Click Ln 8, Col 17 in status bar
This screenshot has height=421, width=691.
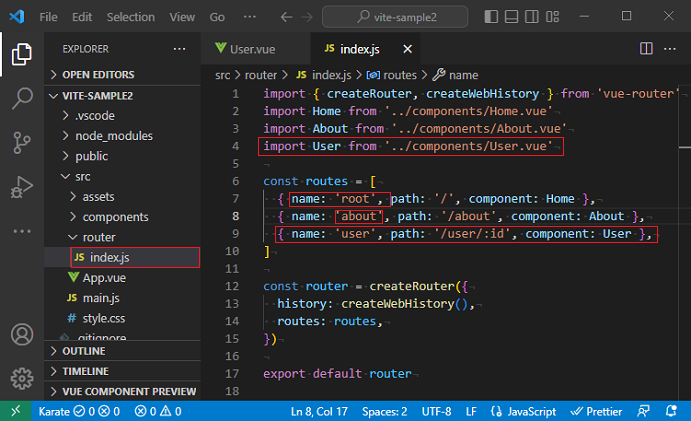pos(319,411)
